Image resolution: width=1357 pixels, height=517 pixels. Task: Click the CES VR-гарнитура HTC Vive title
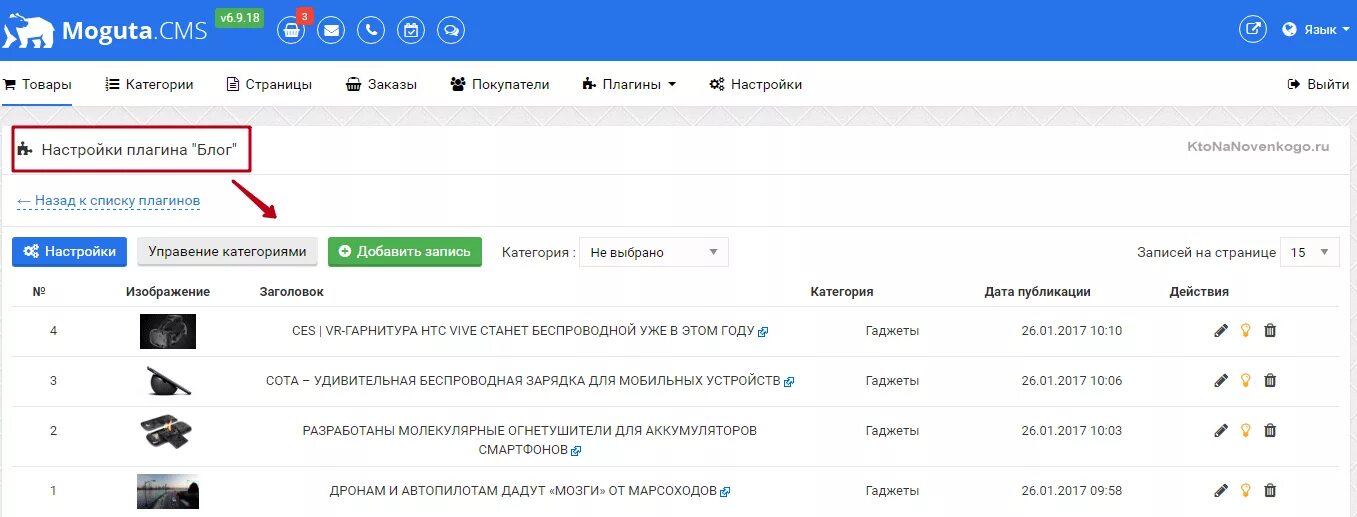click(x=523, y=331)
